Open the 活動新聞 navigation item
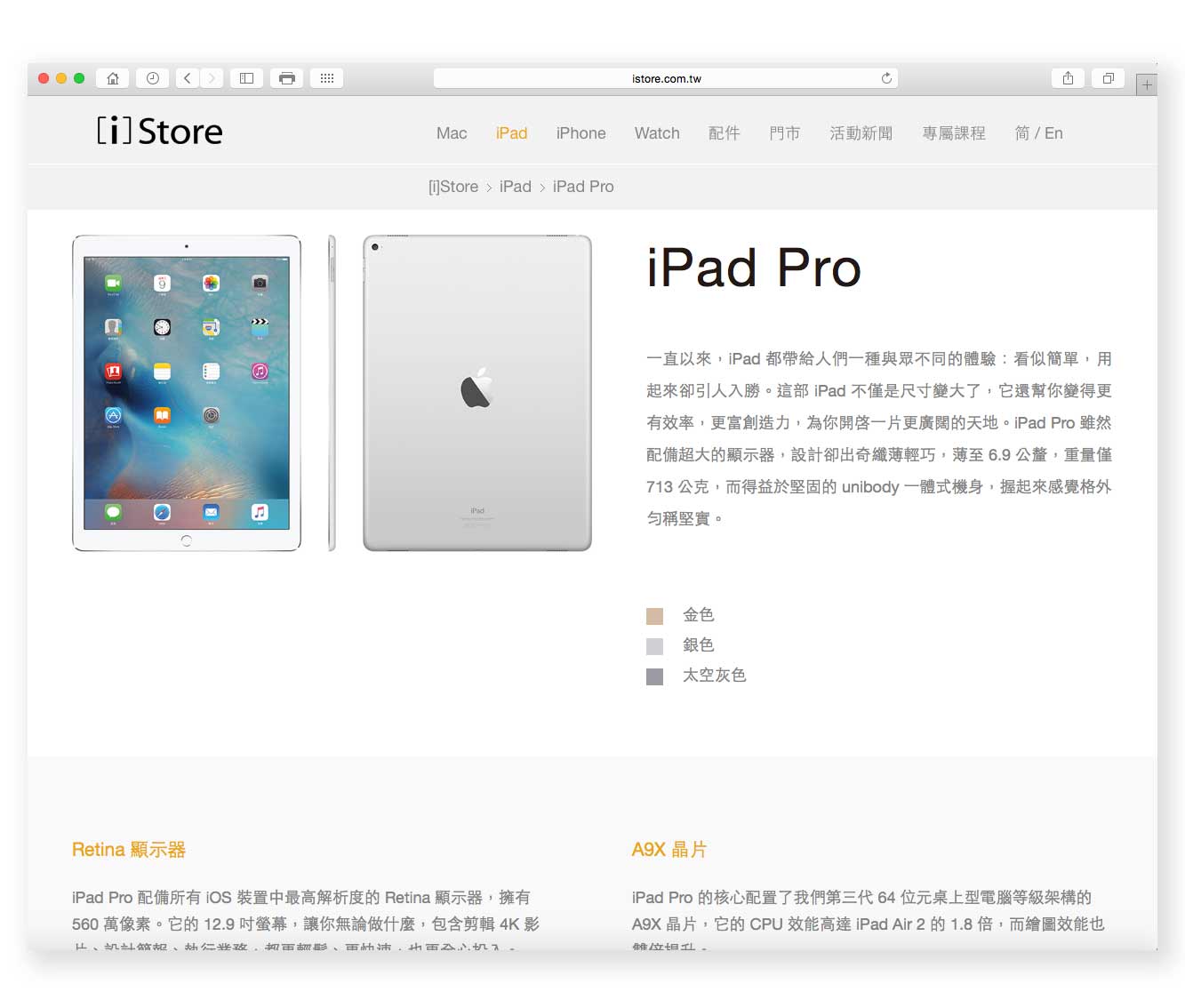The width and height of the screenshot is (1185, 1008). (x=861, y=133)
